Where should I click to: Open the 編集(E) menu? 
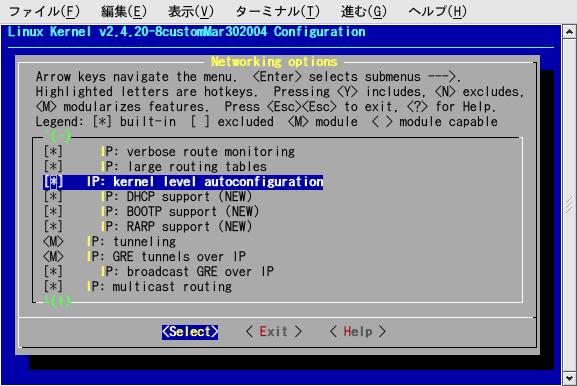coord(124,12)
